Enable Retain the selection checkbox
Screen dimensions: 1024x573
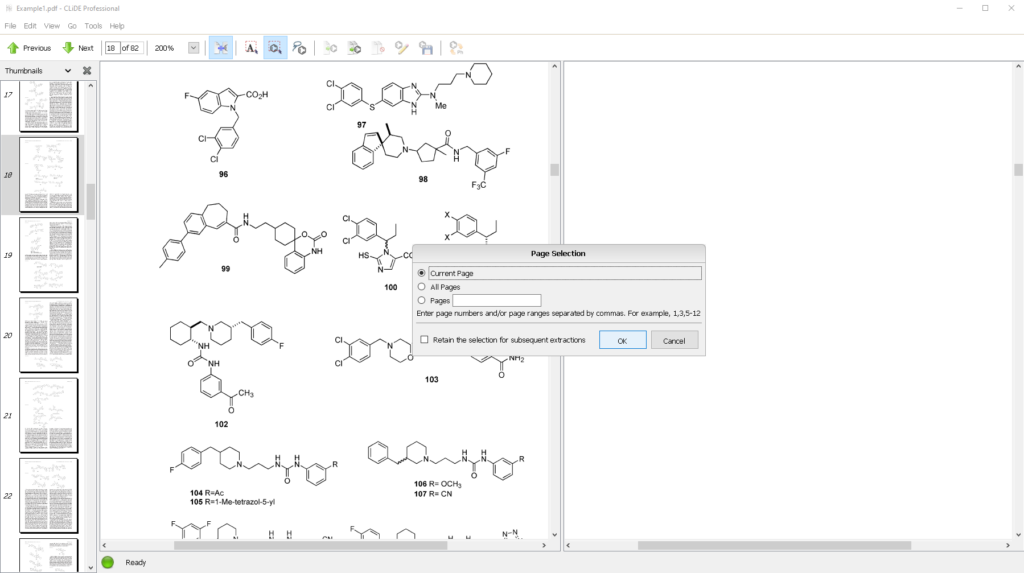425,340
